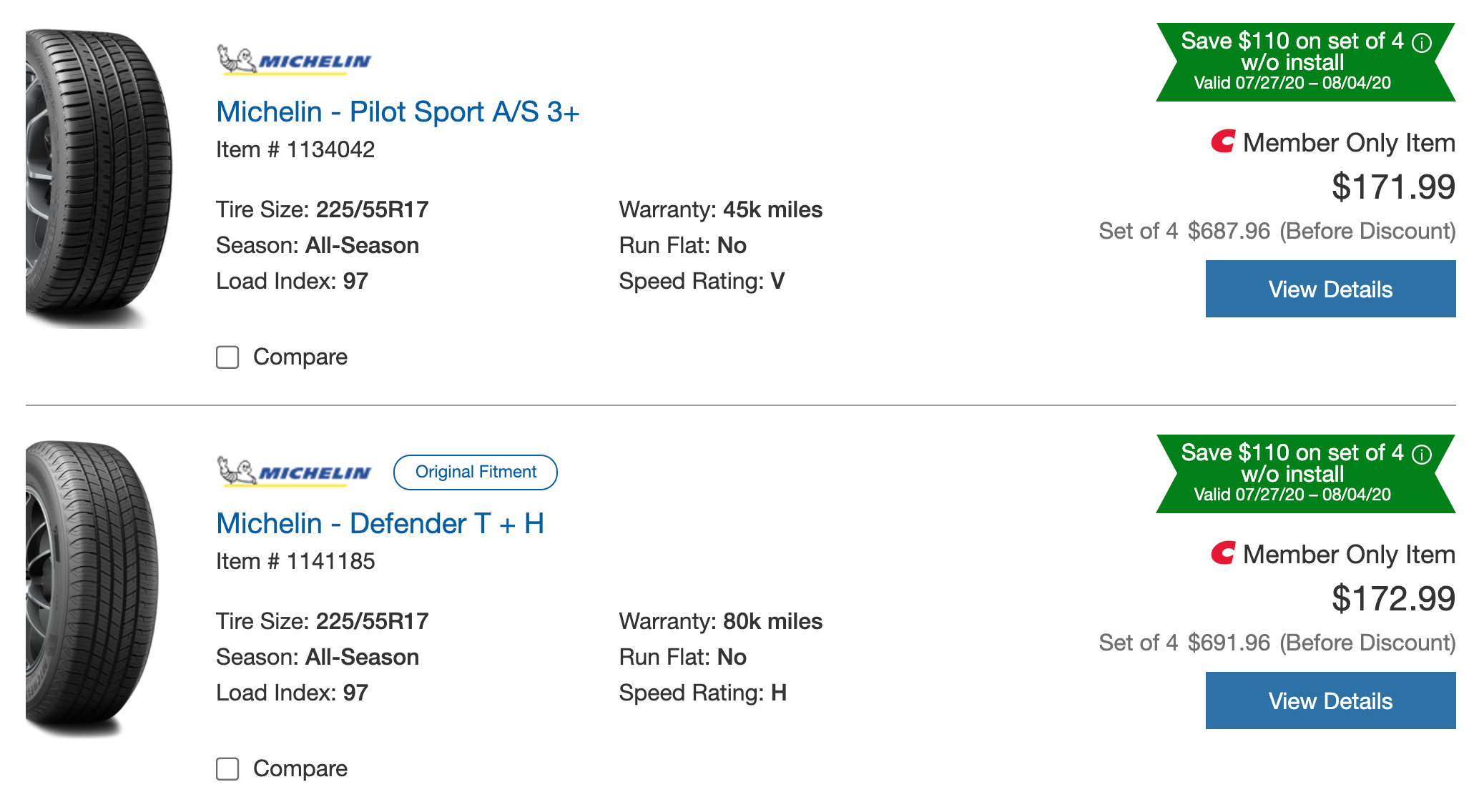Click the Original Fitment badge
The width and height of the screenshot is (1479, 812).
(x=476, y=472)
